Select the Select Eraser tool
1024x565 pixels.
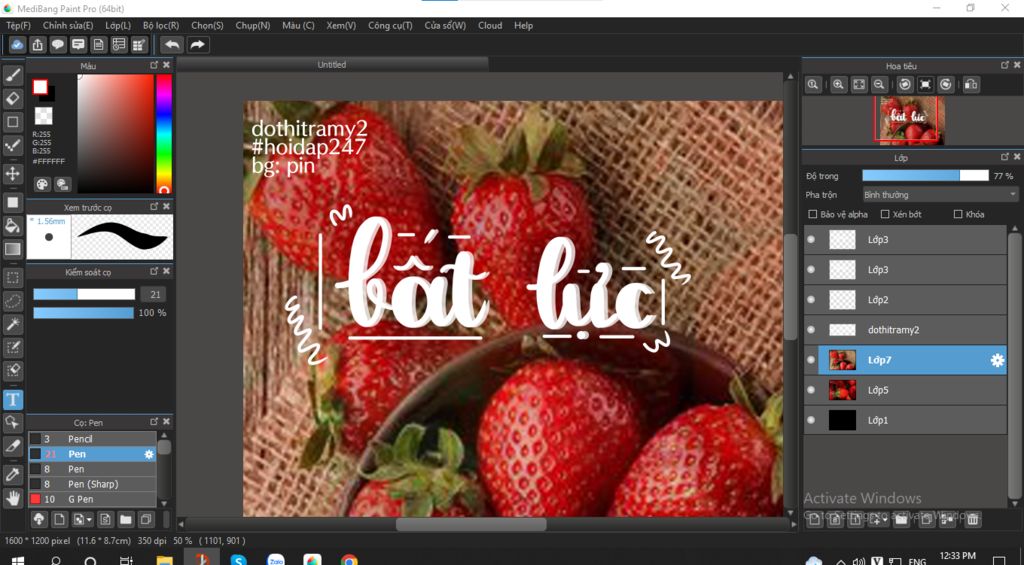[12, 370]
